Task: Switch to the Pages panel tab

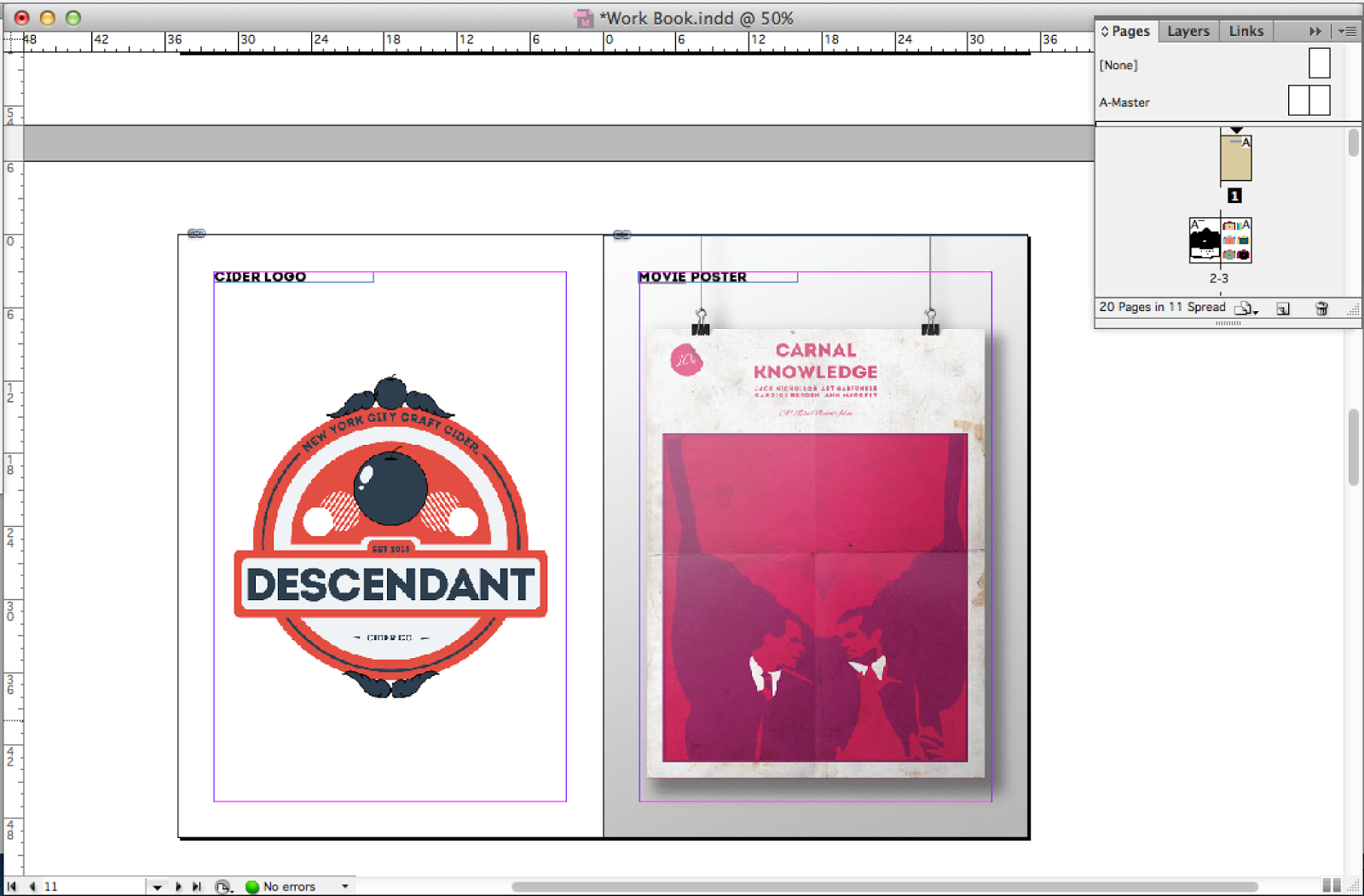Action: [x=1126, y=31]
